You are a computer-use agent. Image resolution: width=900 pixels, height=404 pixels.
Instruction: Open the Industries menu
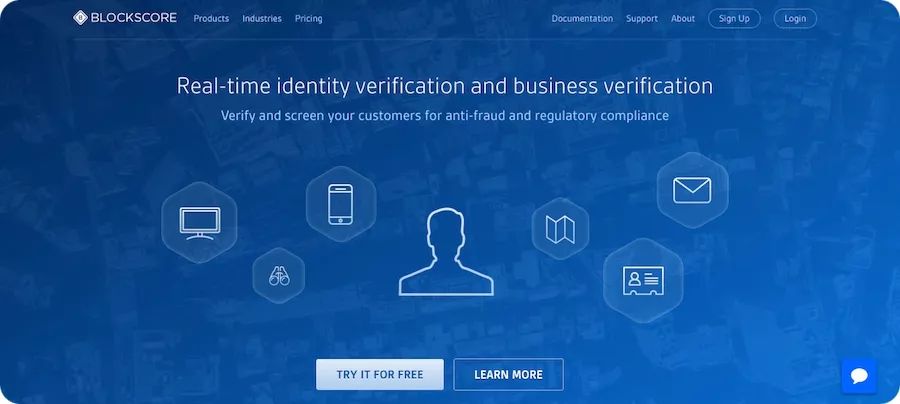tap(262, 18)
